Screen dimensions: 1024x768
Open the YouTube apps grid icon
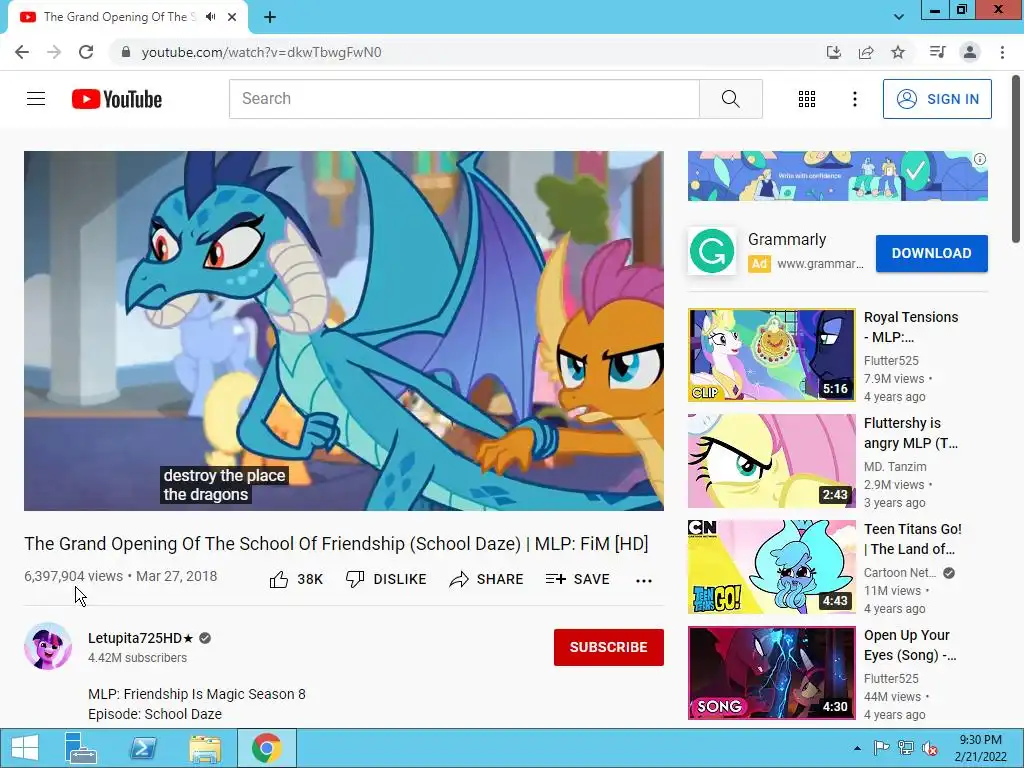[807, 99]
